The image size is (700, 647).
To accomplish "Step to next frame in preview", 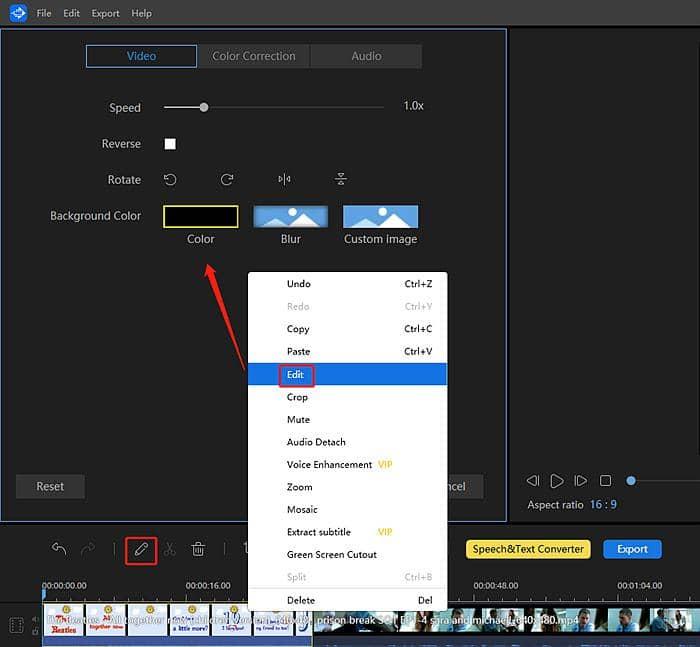I will click(580, 481).
